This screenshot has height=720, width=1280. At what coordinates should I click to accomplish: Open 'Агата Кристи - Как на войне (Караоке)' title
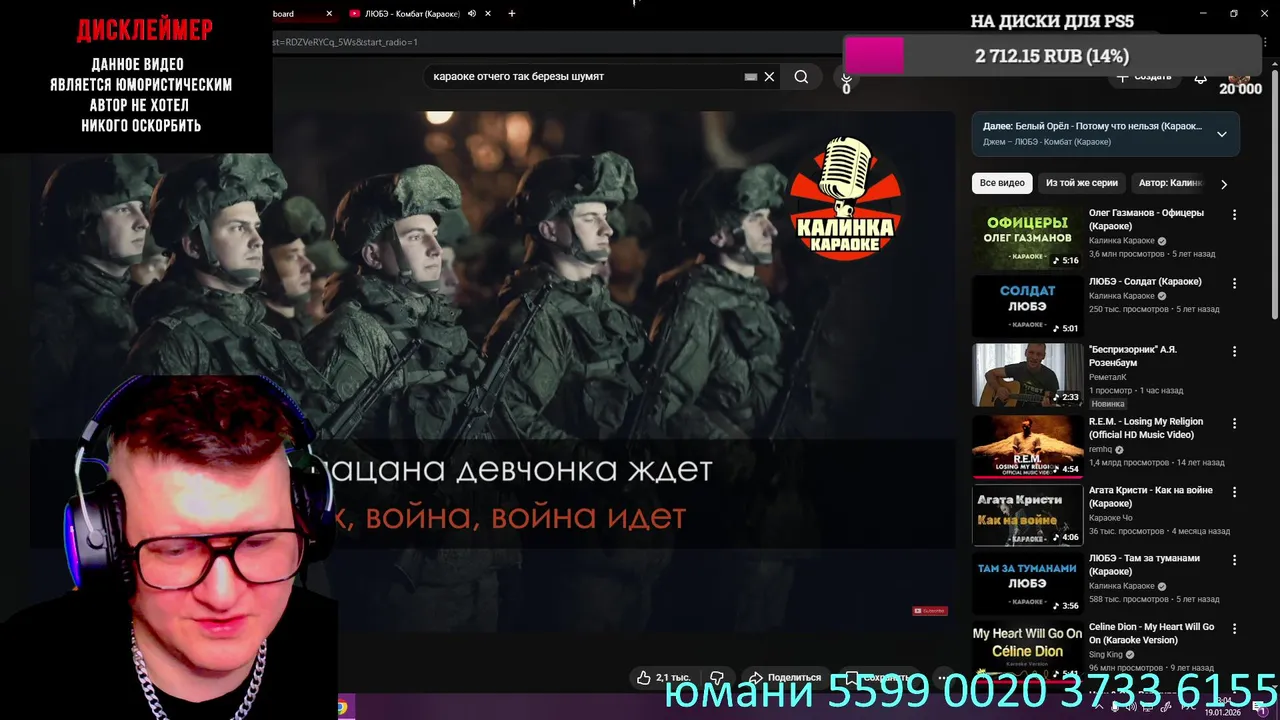pyautogui.click(x=1151, y=497)
